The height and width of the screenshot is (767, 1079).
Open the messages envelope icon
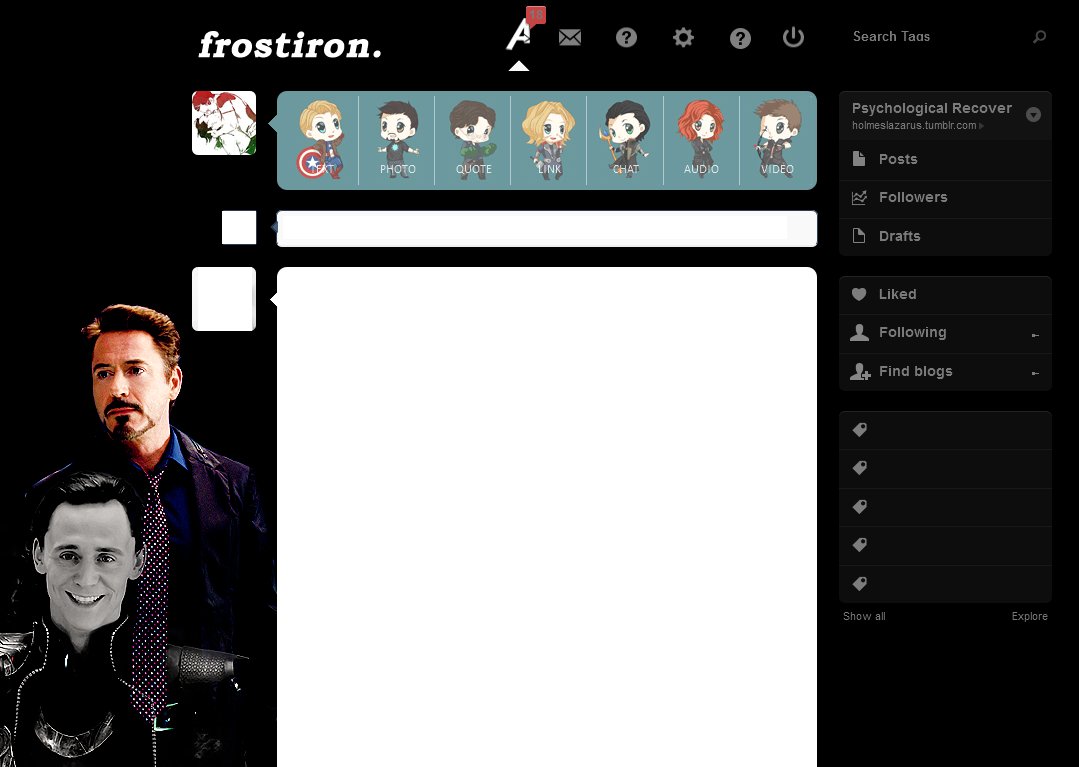click(570, 37)
